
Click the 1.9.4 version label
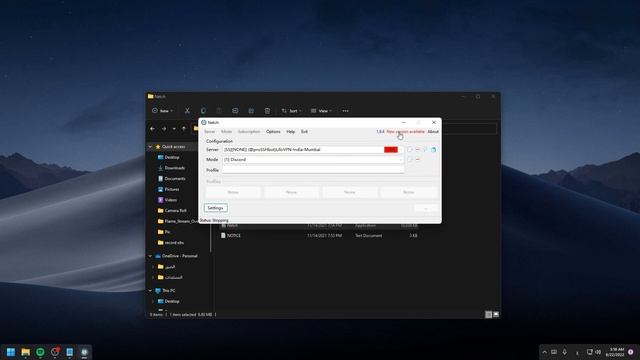[380, 132]
